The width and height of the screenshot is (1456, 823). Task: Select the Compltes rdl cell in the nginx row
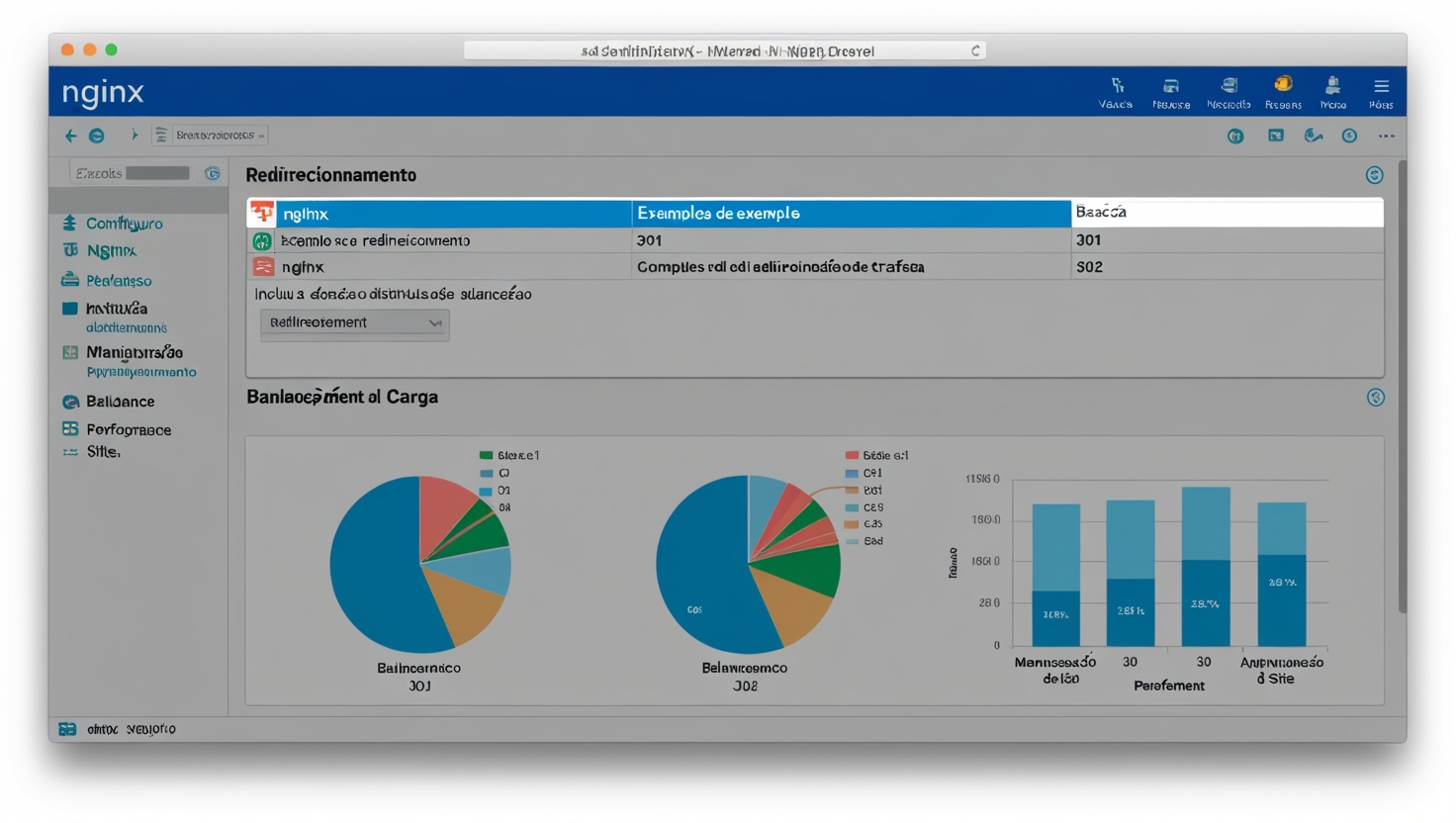pos(851,267)
